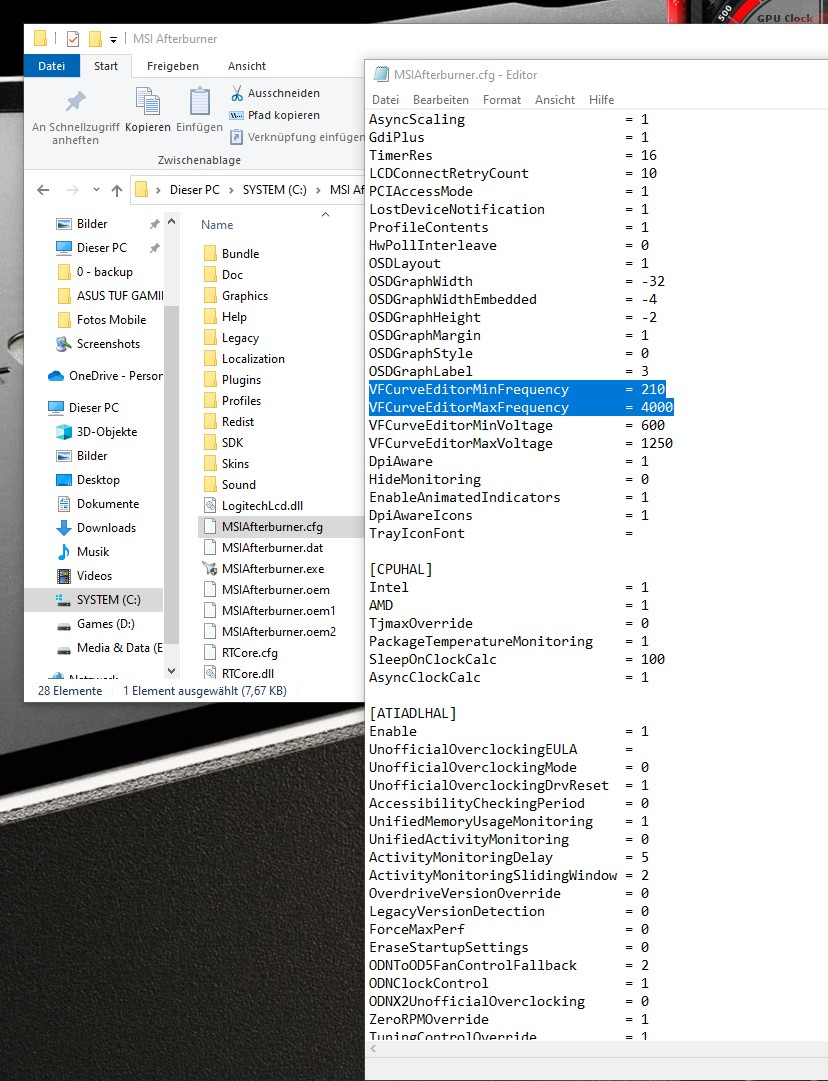Open Hilfe menu in Editor
828x1081 pixels.
601,100
